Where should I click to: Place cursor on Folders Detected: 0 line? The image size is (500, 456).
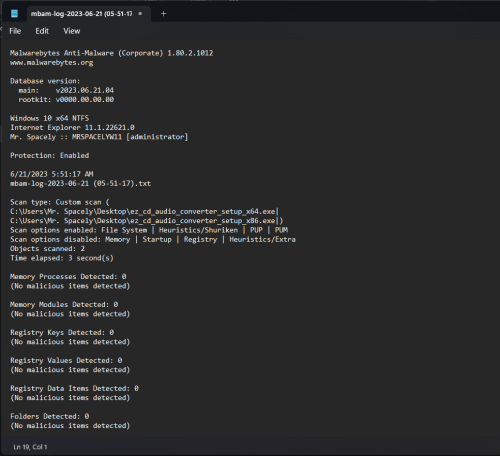pyautogui.click(x=49, y=417)
